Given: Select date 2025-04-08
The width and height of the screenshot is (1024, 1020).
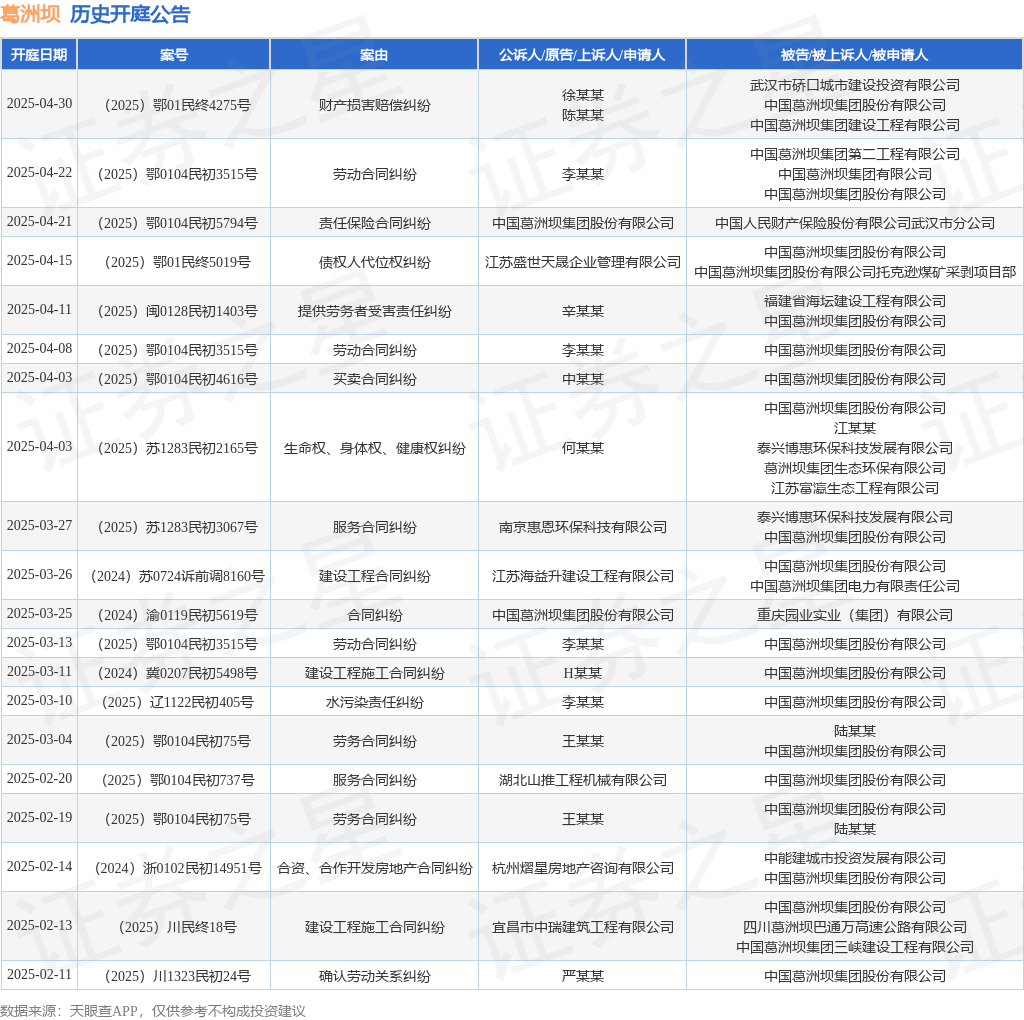Looking at the screenshot, I should (x=39, y=349).
